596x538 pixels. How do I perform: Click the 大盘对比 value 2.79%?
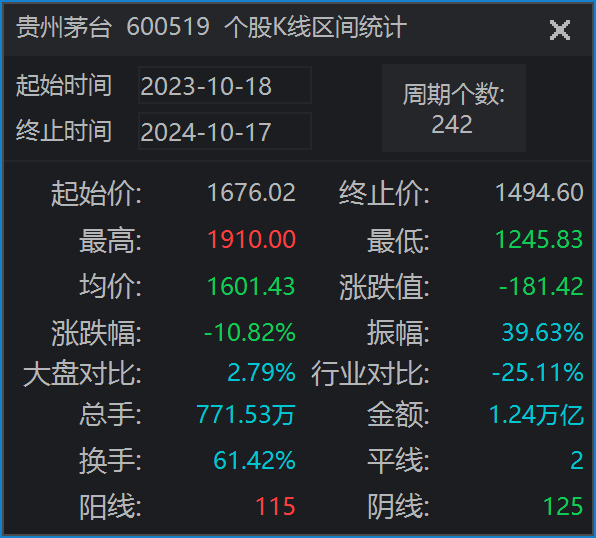262,372
